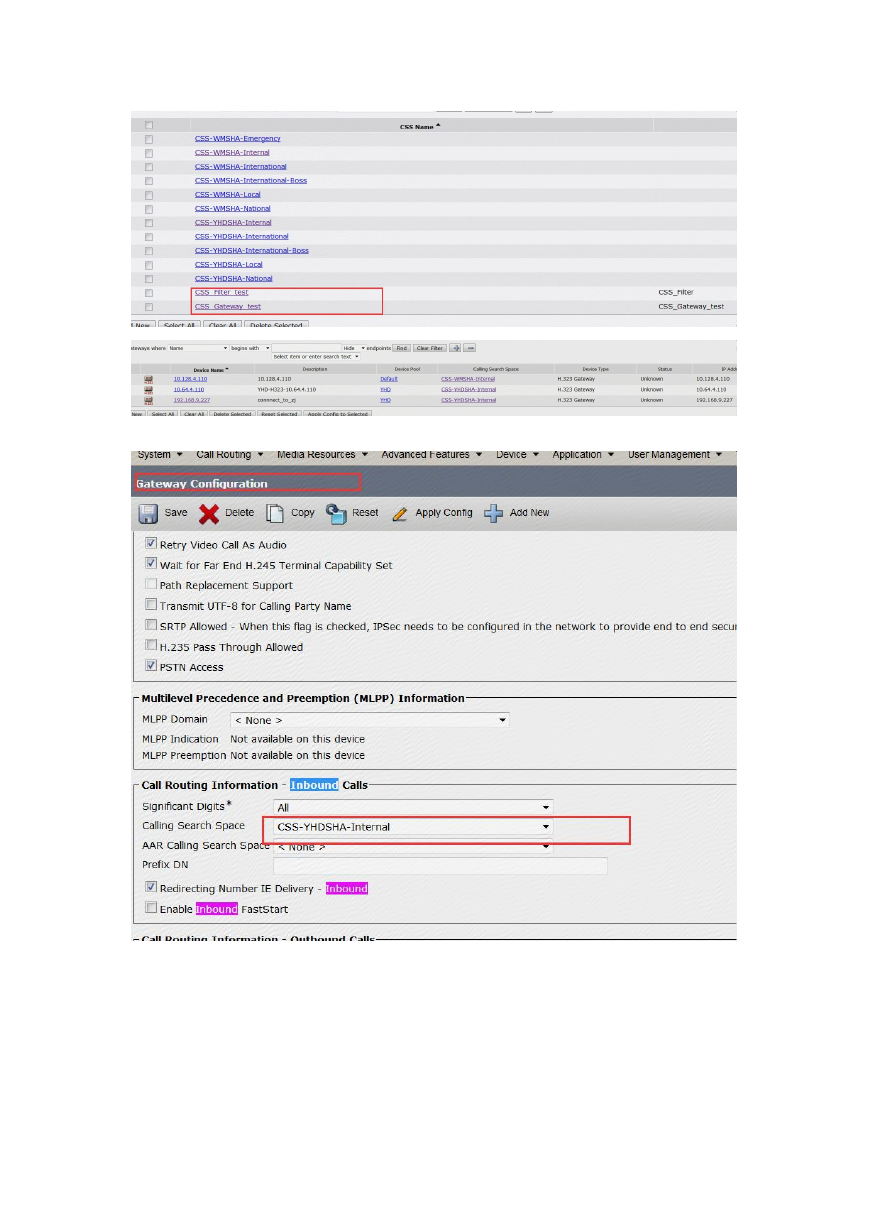Open the Call Routing menu

(x=230, y=454)
